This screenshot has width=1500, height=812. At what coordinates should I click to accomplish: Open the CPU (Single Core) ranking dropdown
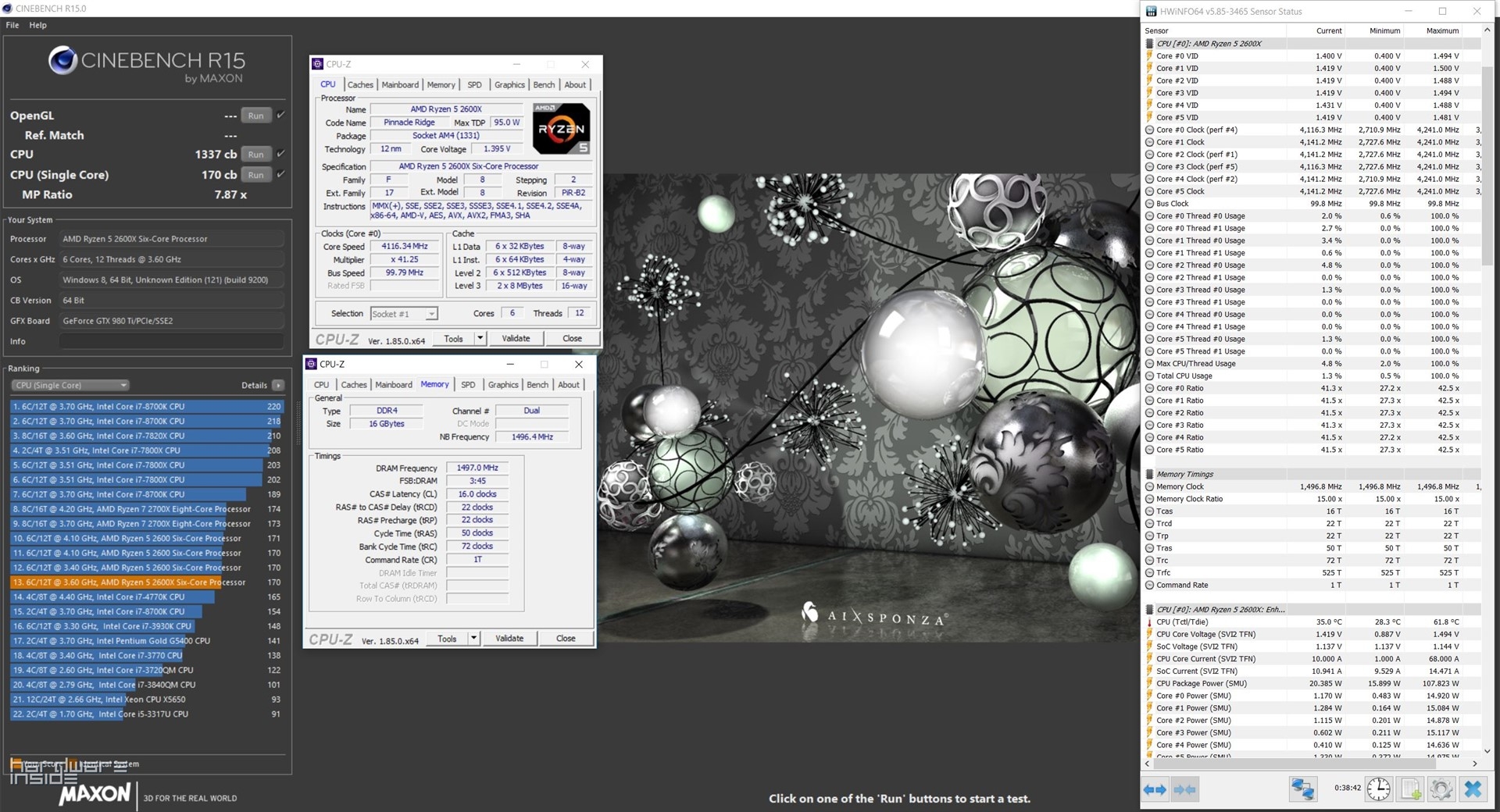(70, 385)
